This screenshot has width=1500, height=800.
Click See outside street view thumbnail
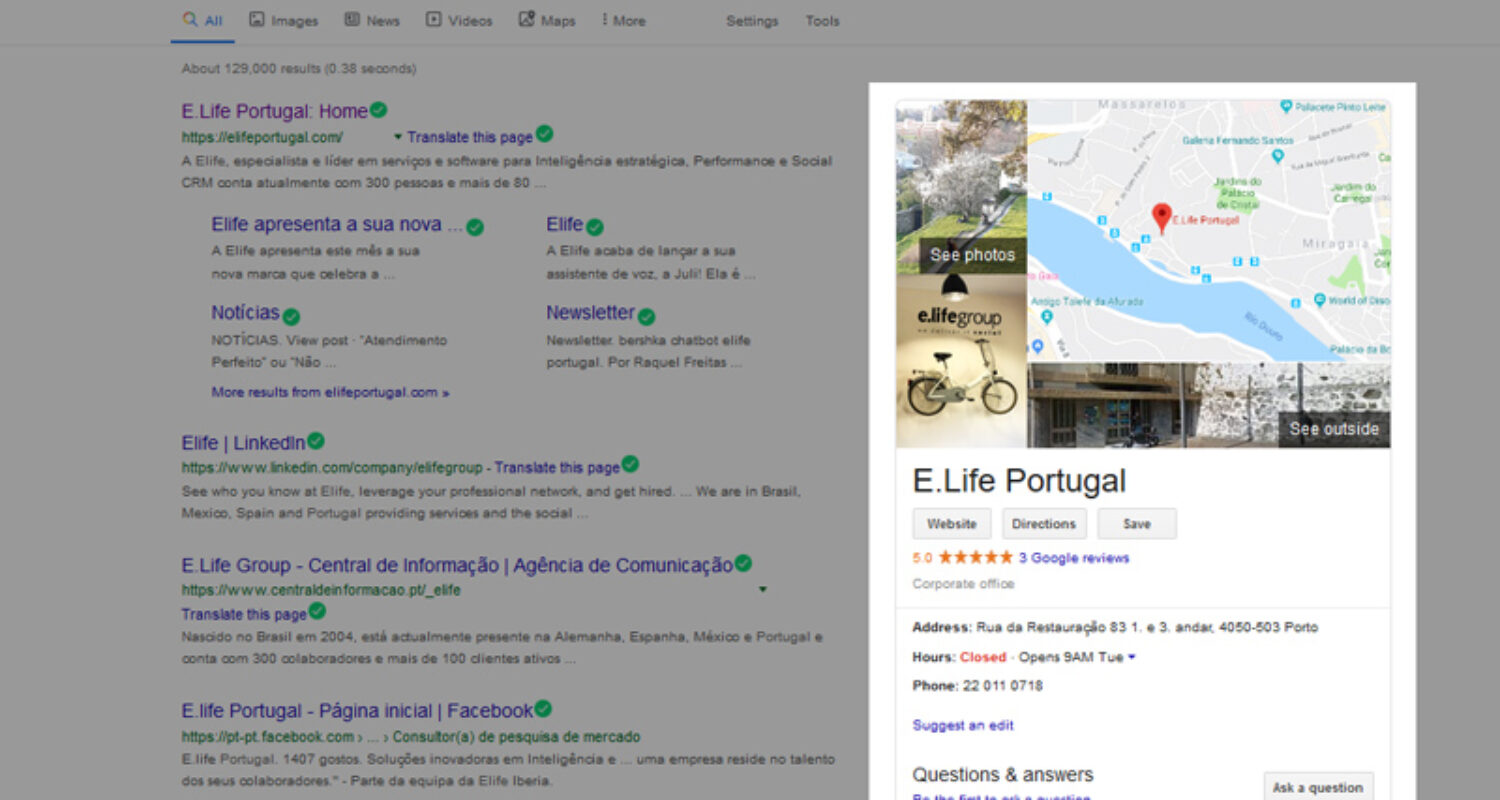[x=1333, y=429]
